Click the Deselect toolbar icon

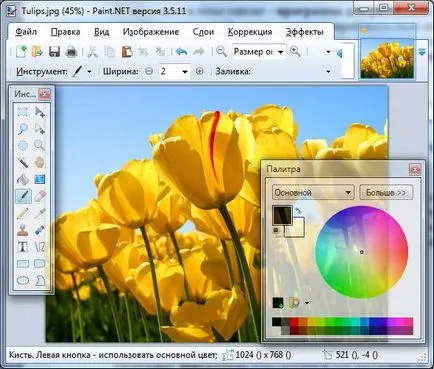(x=161, y=52)
